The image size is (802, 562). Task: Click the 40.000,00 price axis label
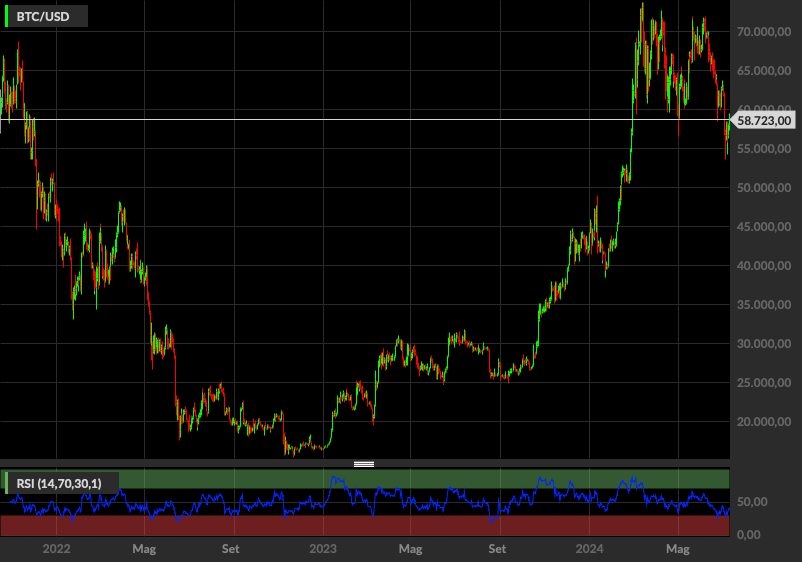[x=764, y=265]
